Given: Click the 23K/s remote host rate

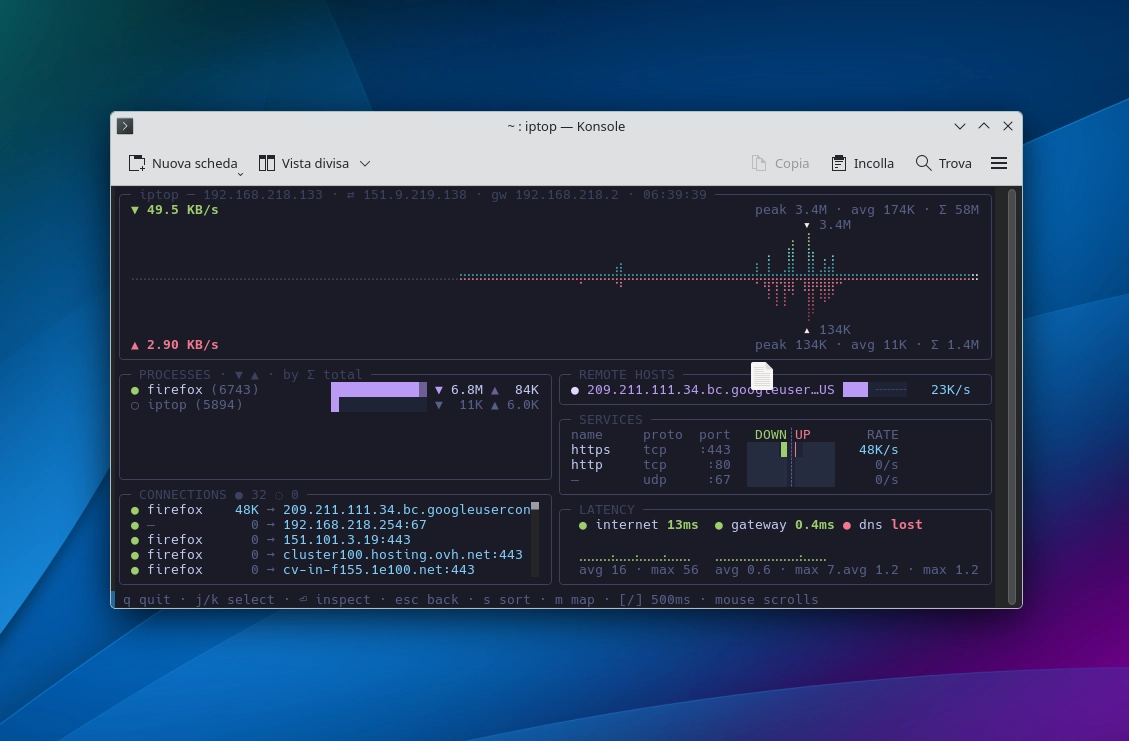Looking at the screenshot, I should click(950, 390).
